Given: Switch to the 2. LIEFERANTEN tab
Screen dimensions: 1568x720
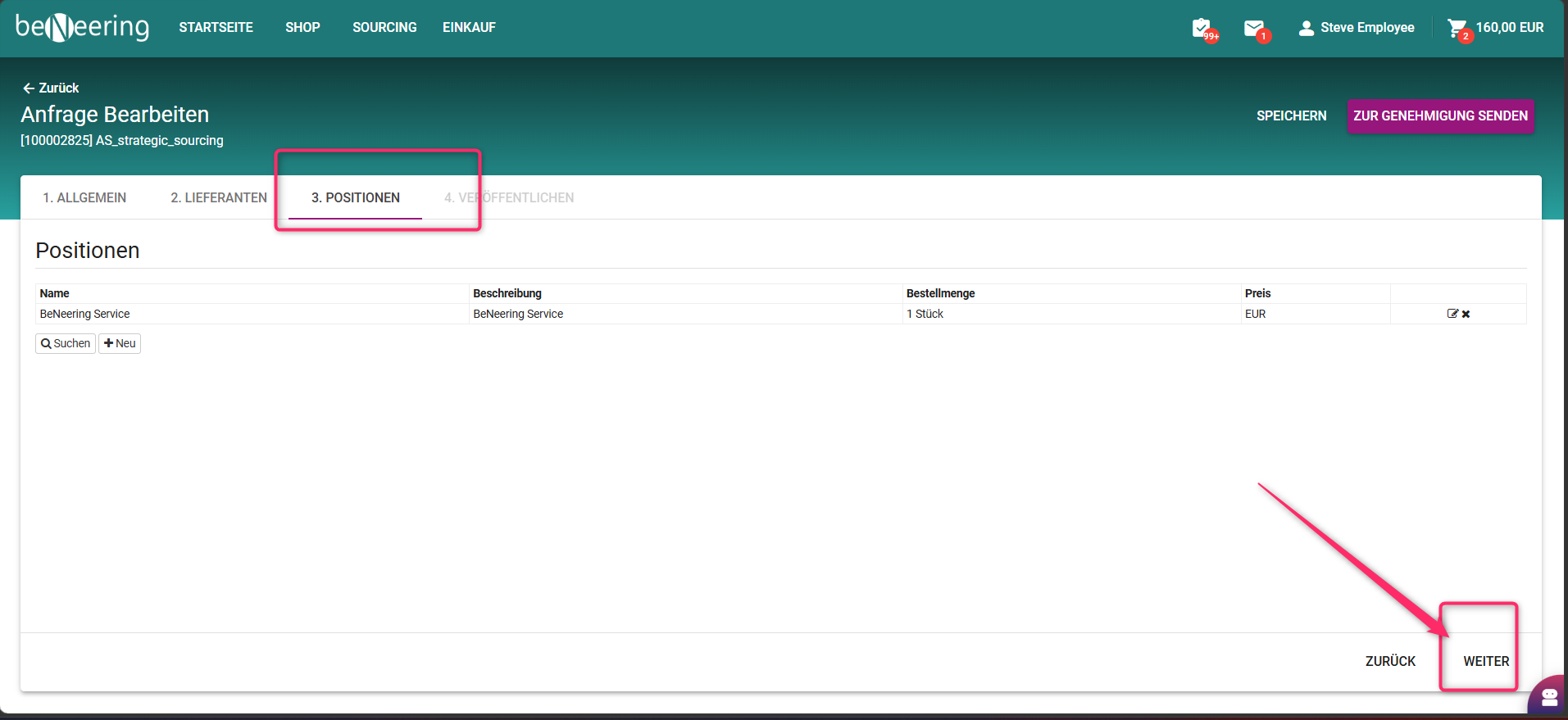Looking at the screenshot, I should click(219, 197).
